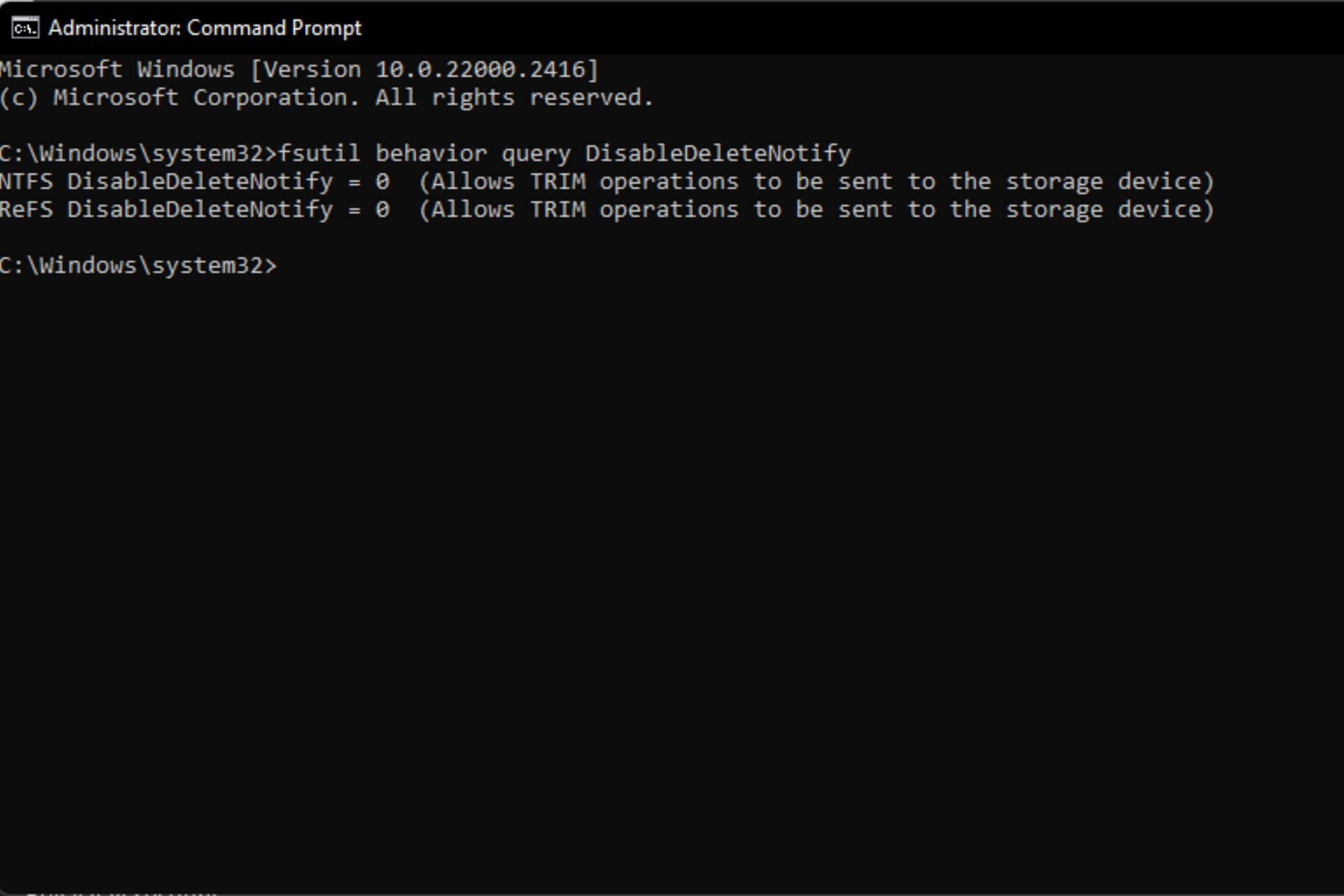Click the "fsutil" command word

[319, 153]
